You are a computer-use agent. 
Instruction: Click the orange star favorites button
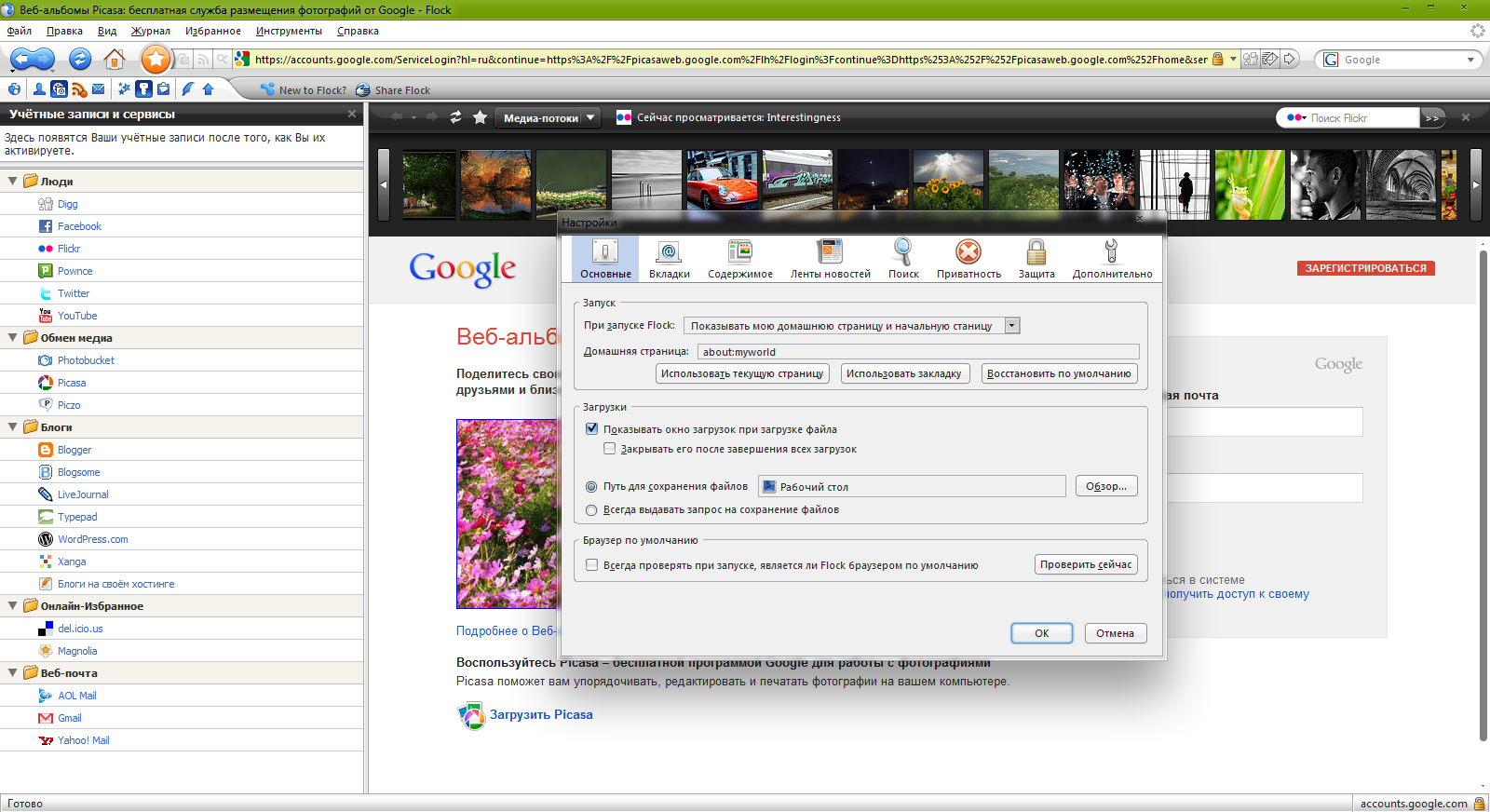156,60
